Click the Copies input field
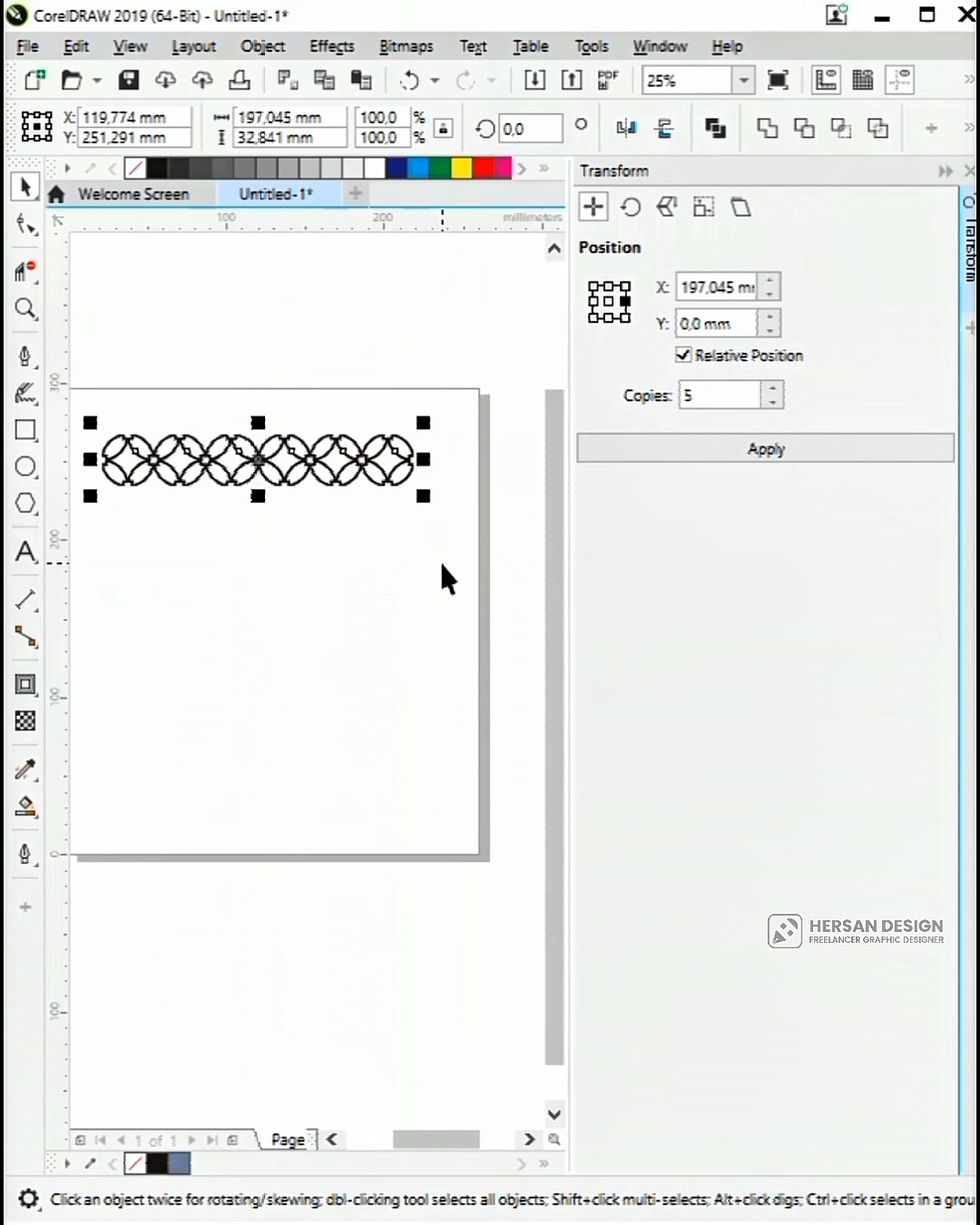Screen dimensions: 980x1225 [720, 395]
